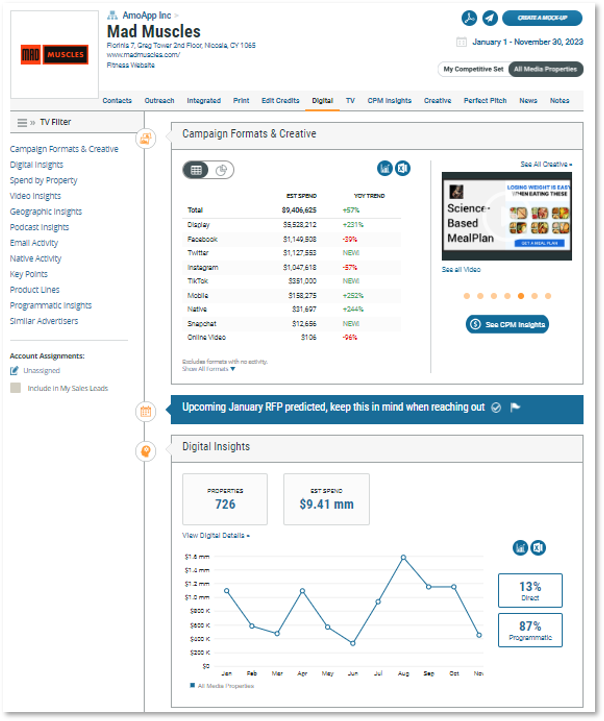Expand Show All Formats

pos(209,369)
